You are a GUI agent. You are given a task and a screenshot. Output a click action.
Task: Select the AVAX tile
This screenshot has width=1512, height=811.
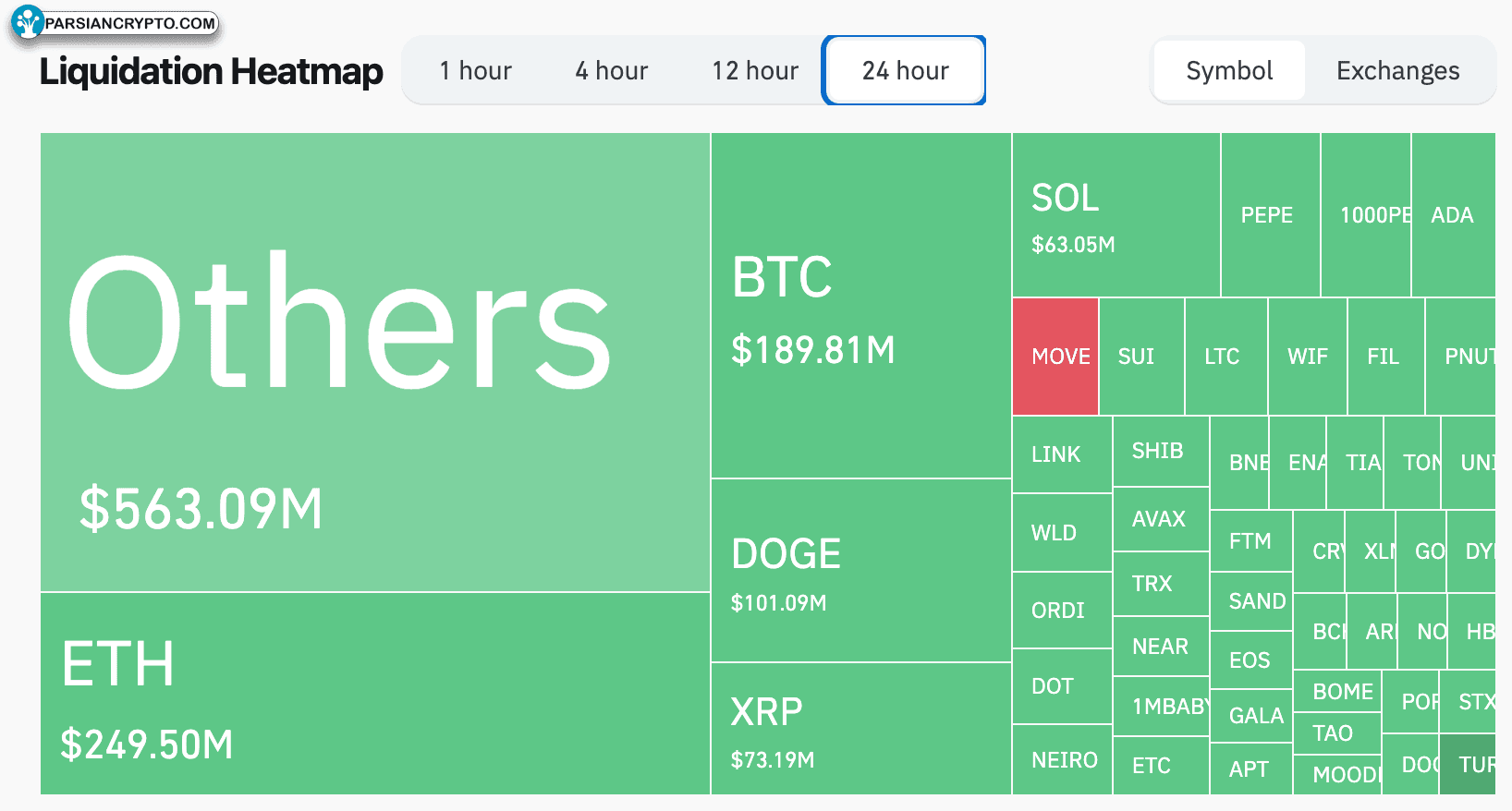tap(1161, 519)
